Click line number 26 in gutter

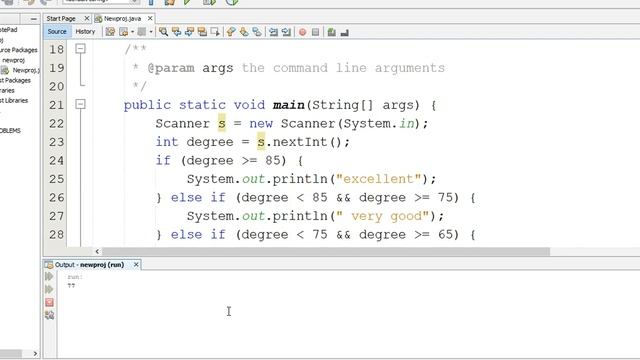click(56, 198)
